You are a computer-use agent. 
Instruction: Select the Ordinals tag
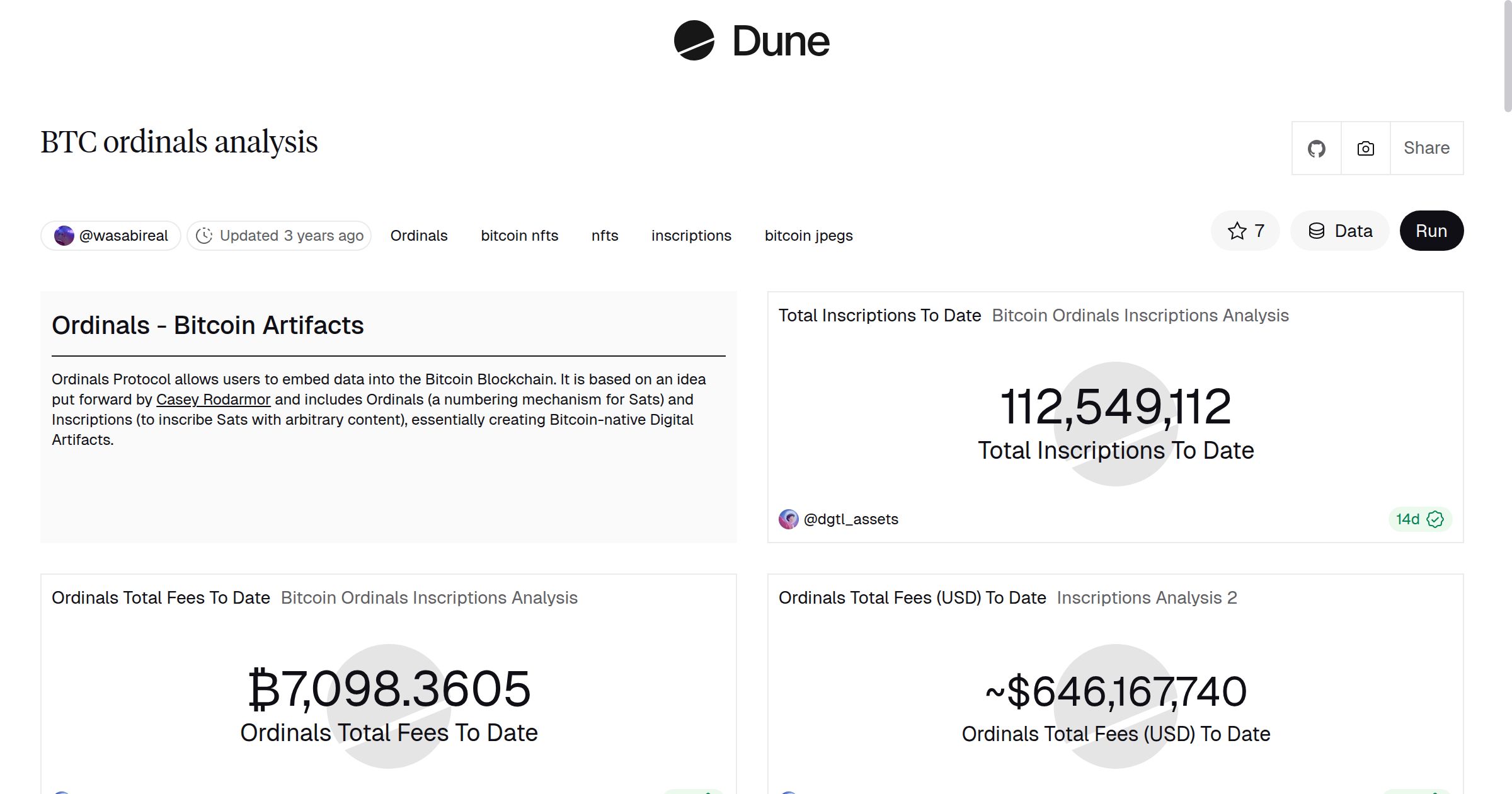click(x=418, y=235)
